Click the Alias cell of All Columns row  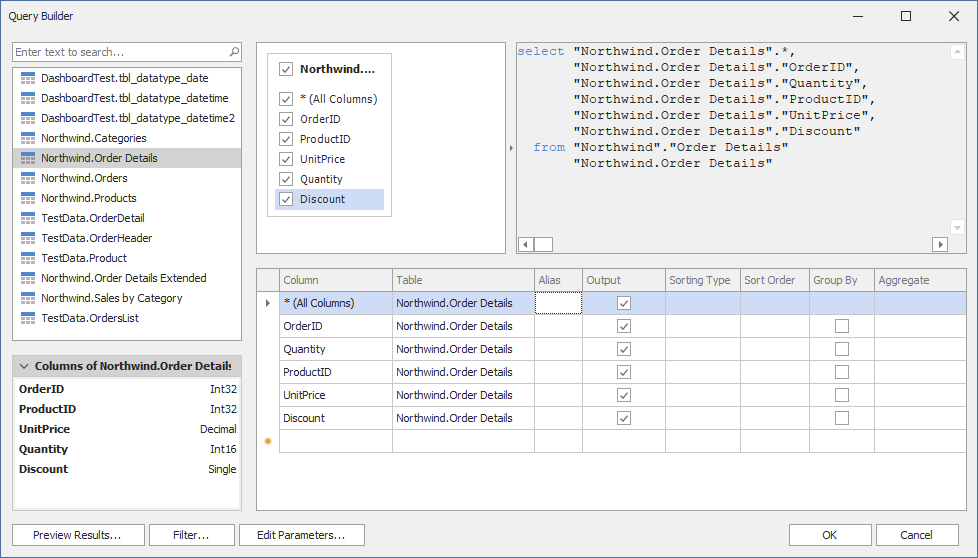coord(558,303)
